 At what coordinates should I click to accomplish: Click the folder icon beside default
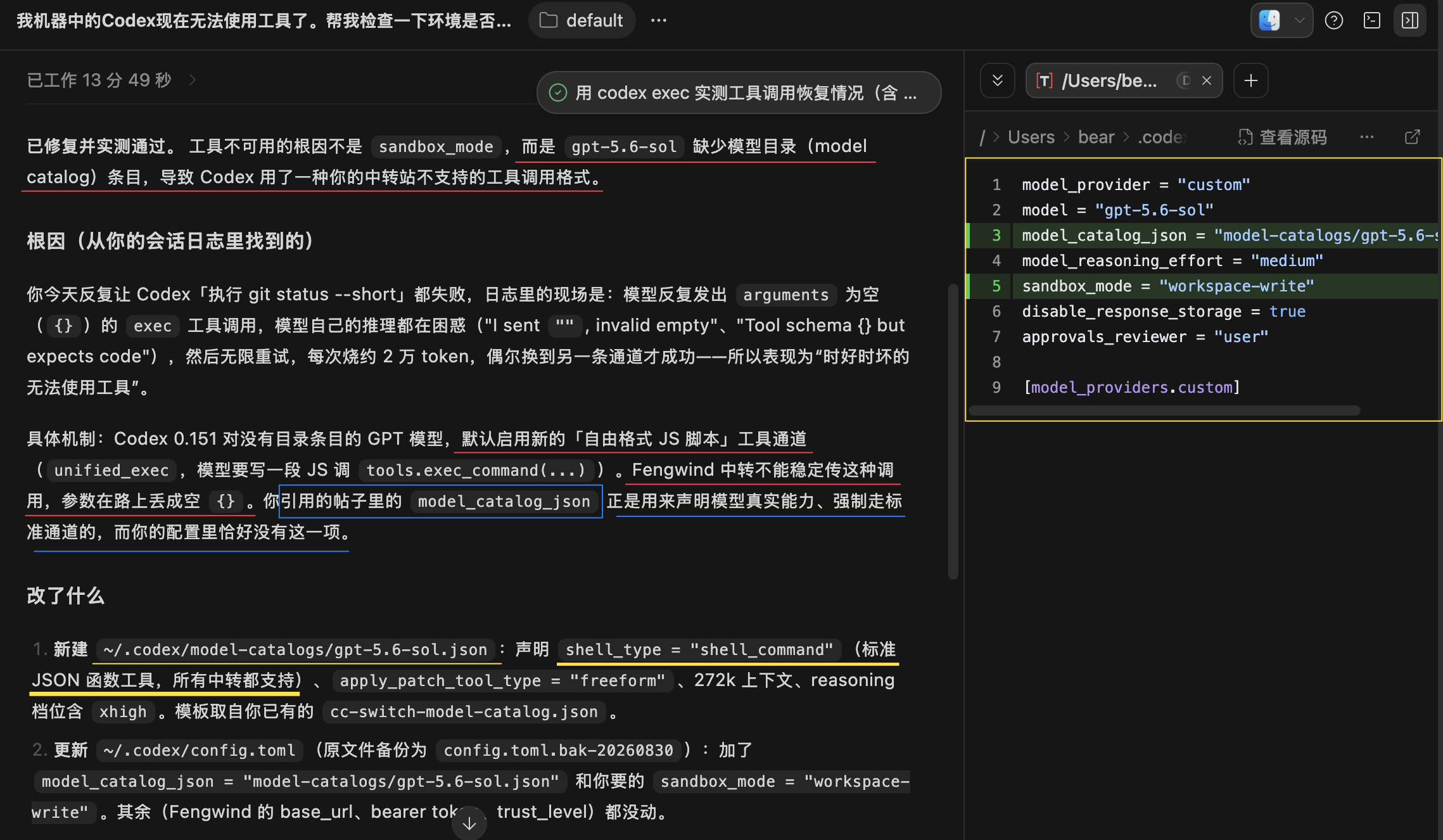tap(548, 20)
